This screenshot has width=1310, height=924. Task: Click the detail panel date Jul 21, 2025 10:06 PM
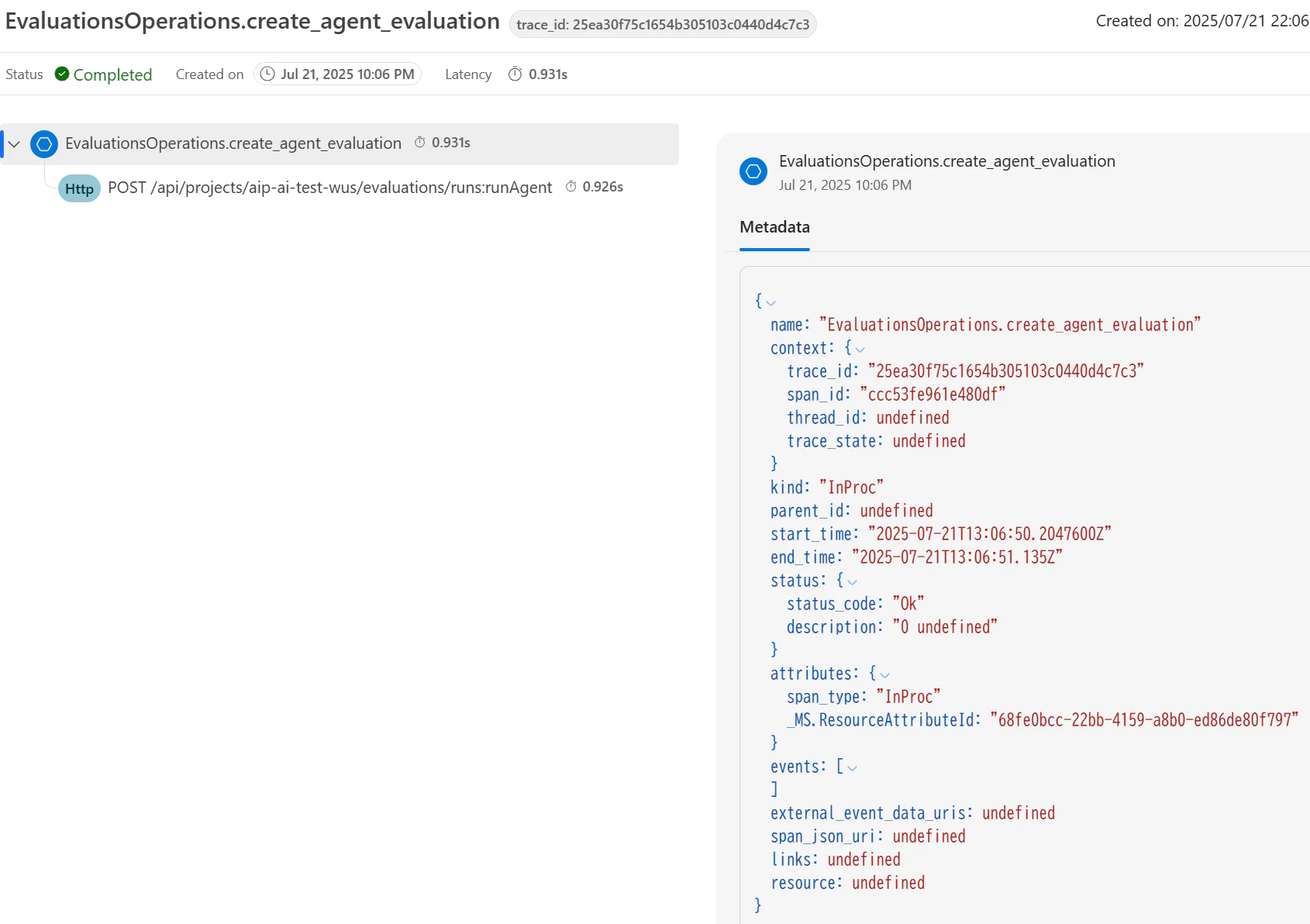pyautogui.click(x=846, y=185)
